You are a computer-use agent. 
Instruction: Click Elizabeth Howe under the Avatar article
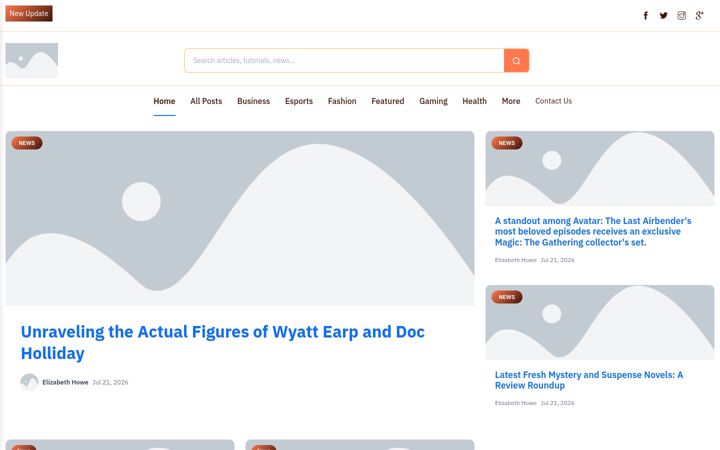[516, 260]
